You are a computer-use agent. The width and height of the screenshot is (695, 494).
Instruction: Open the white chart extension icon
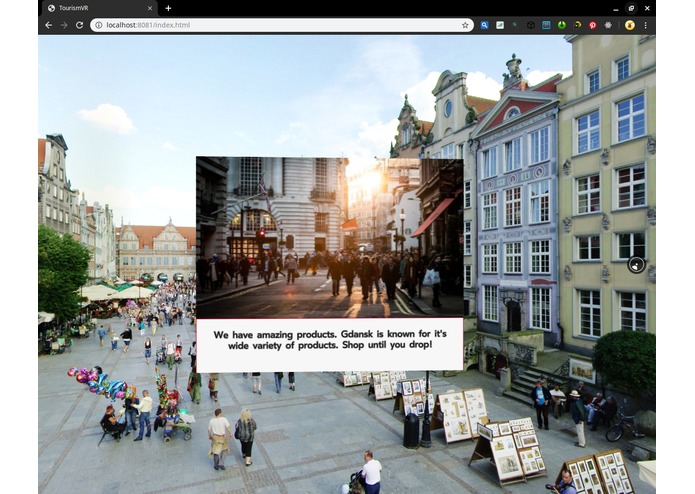click(x=500, y=25)
